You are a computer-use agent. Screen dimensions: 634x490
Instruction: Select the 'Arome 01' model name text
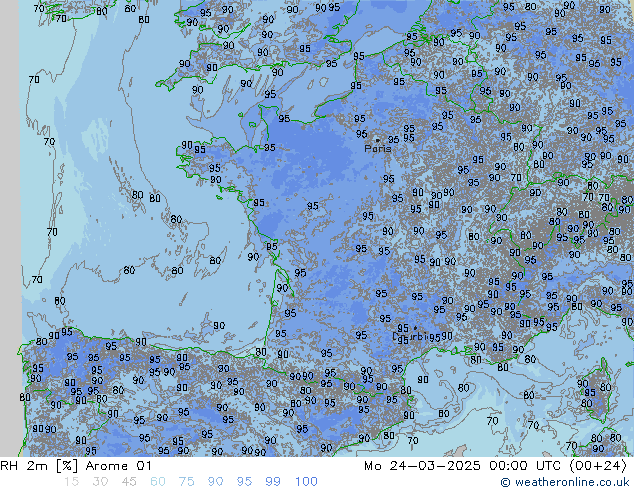click(x=118, y=466)
